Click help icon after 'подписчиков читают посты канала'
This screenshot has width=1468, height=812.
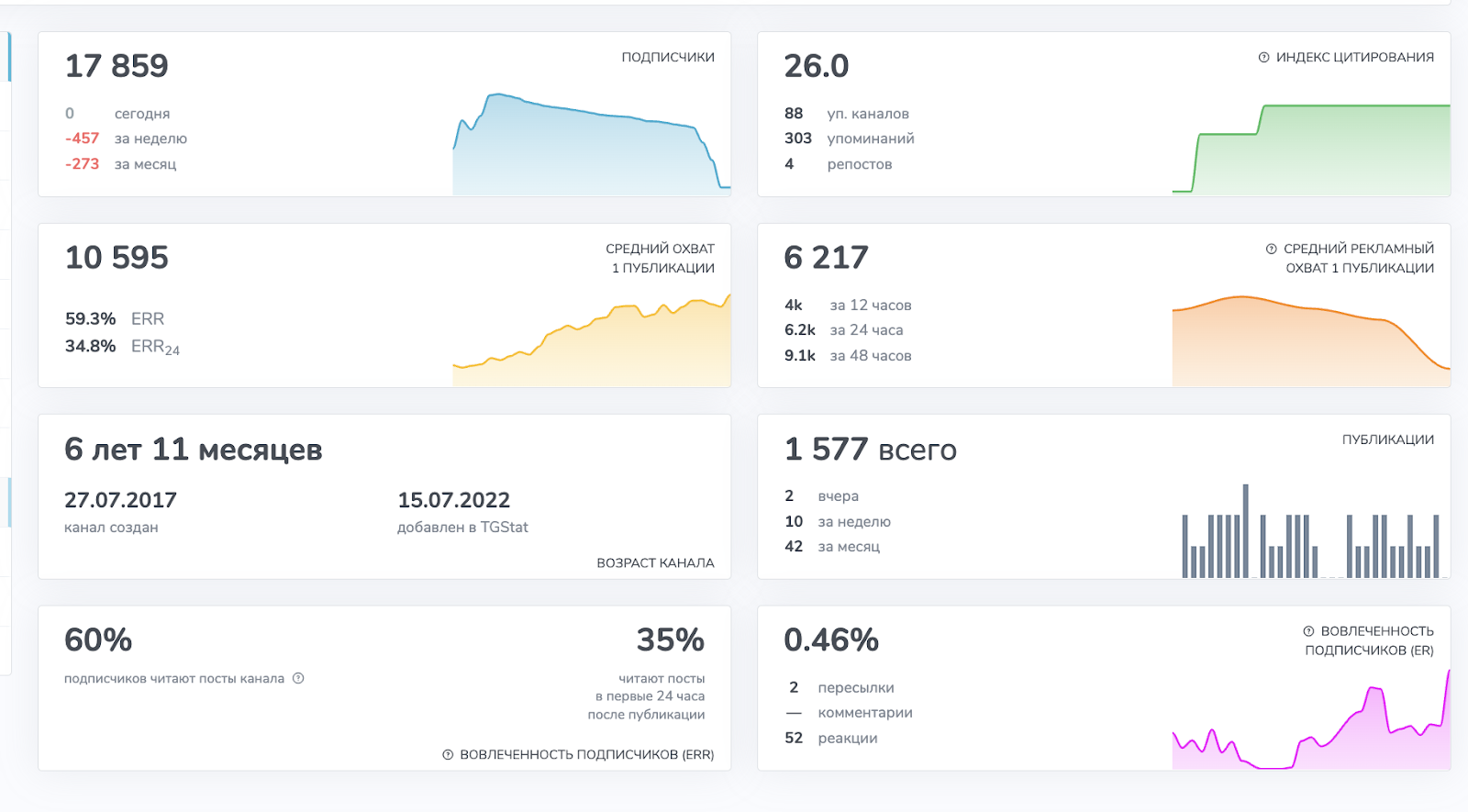click(x=298, y=679)
